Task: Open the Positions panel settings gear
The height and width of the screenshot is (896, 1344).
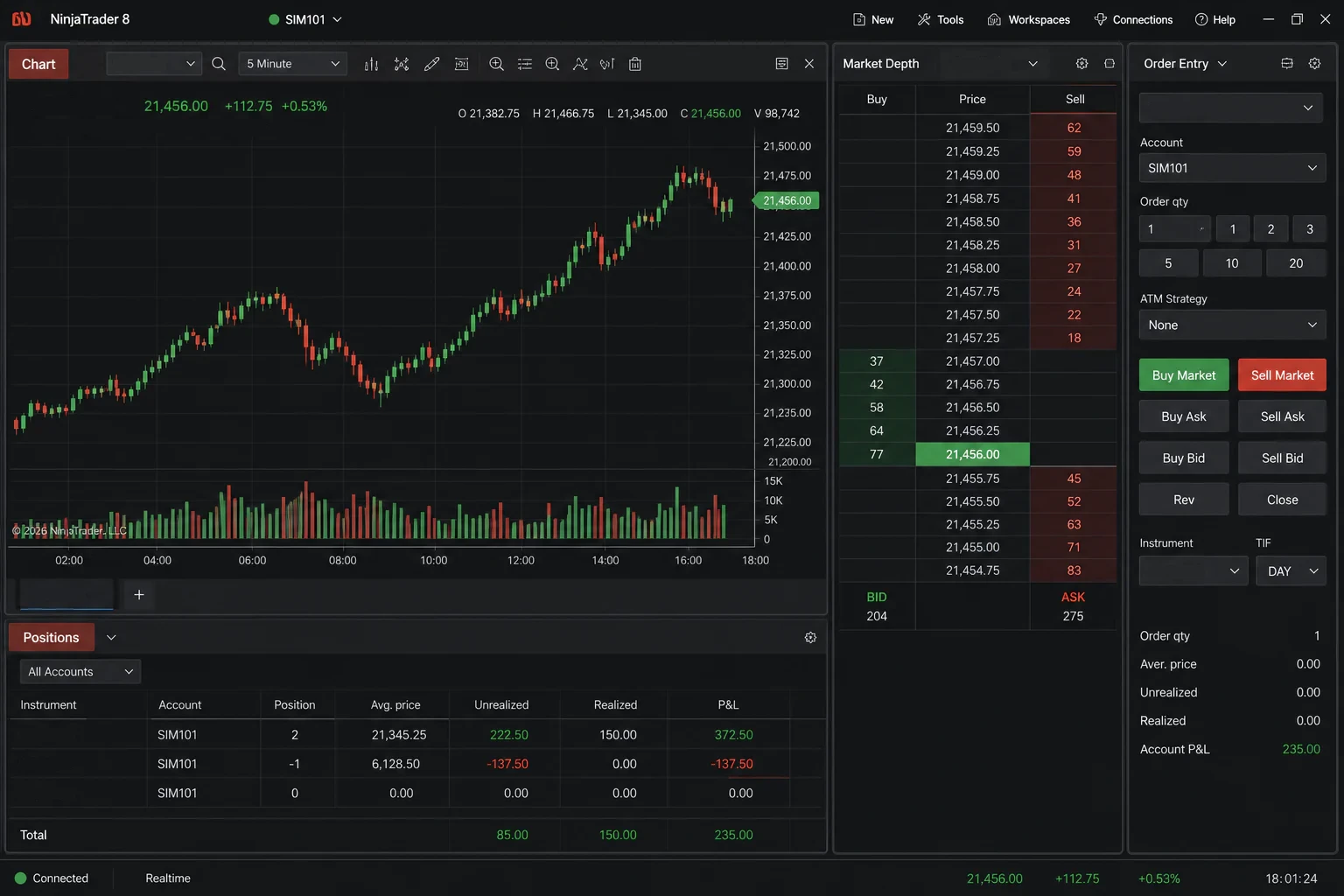Action: pyautogui.click(x=810, y=638)
